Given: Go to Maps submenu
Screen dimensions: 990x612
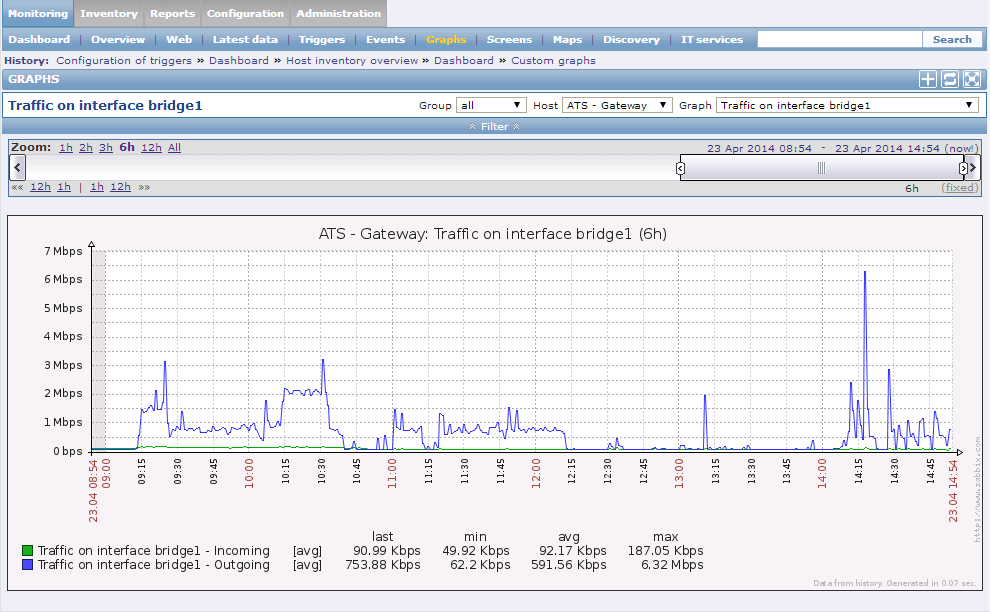Looking at the screenshot, I should pos(568,39).
